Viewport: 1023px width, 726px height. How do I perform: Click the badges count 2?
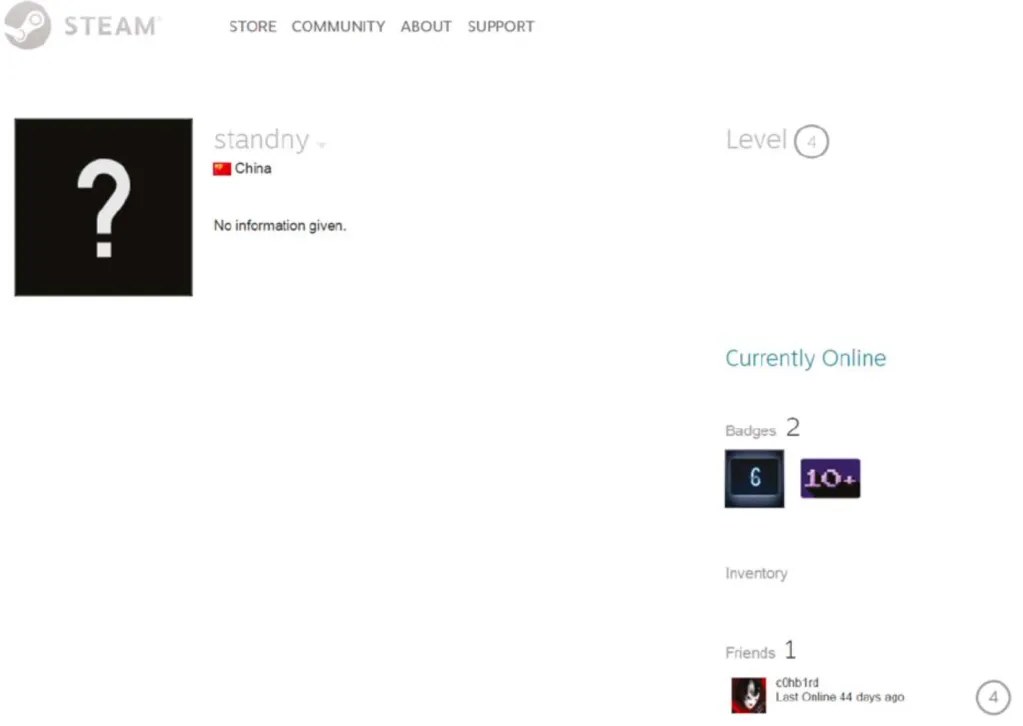(793, 428)
